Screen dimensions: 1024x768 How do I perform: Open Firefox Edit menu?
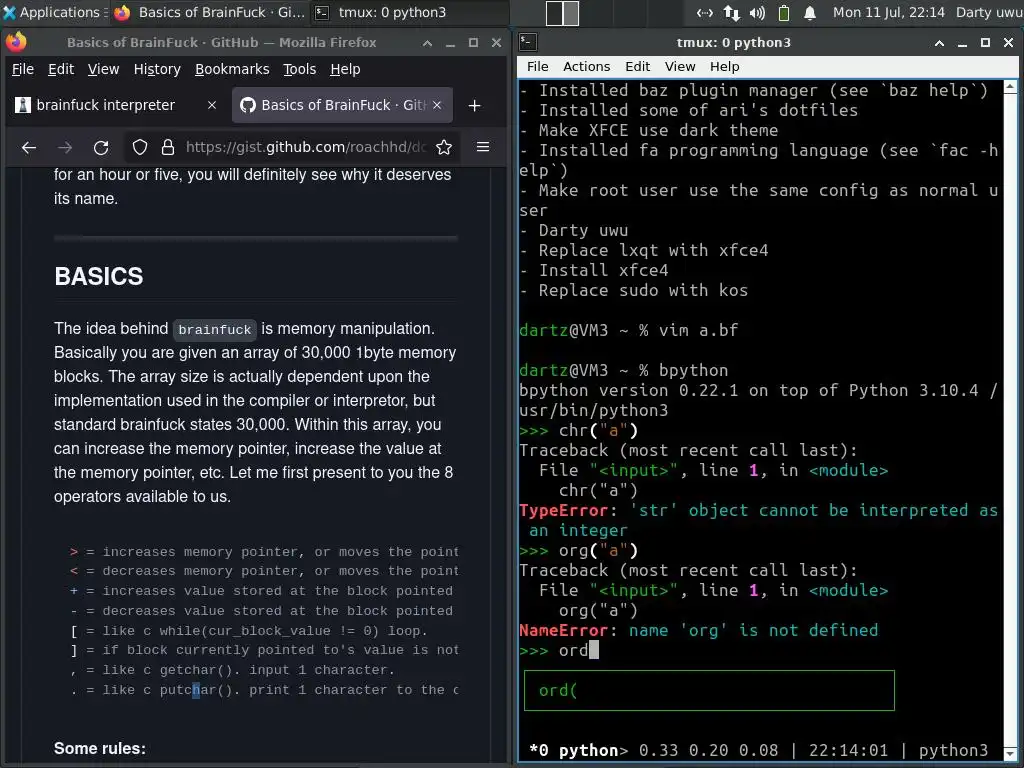(61, 69)
